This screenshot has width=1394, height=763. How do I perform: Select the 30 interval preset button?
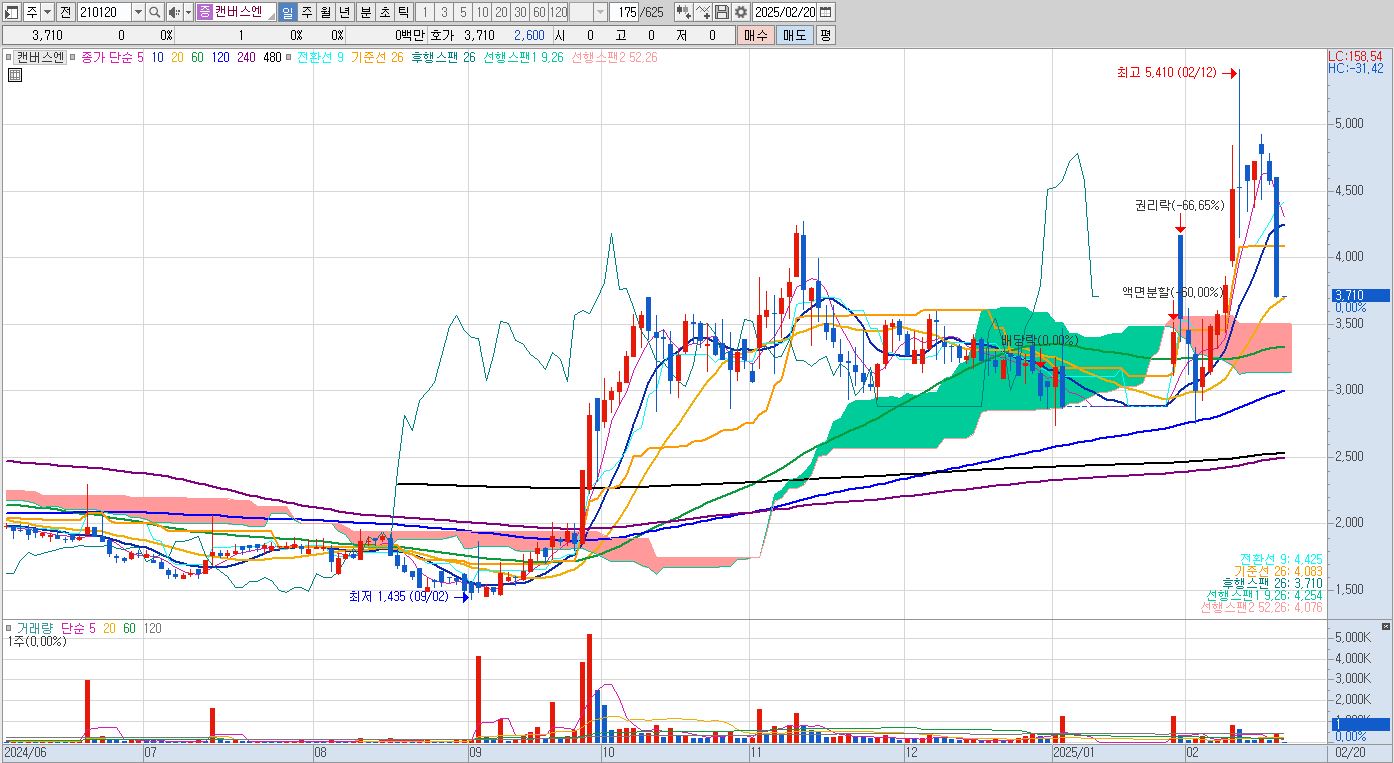coord(521,12)
